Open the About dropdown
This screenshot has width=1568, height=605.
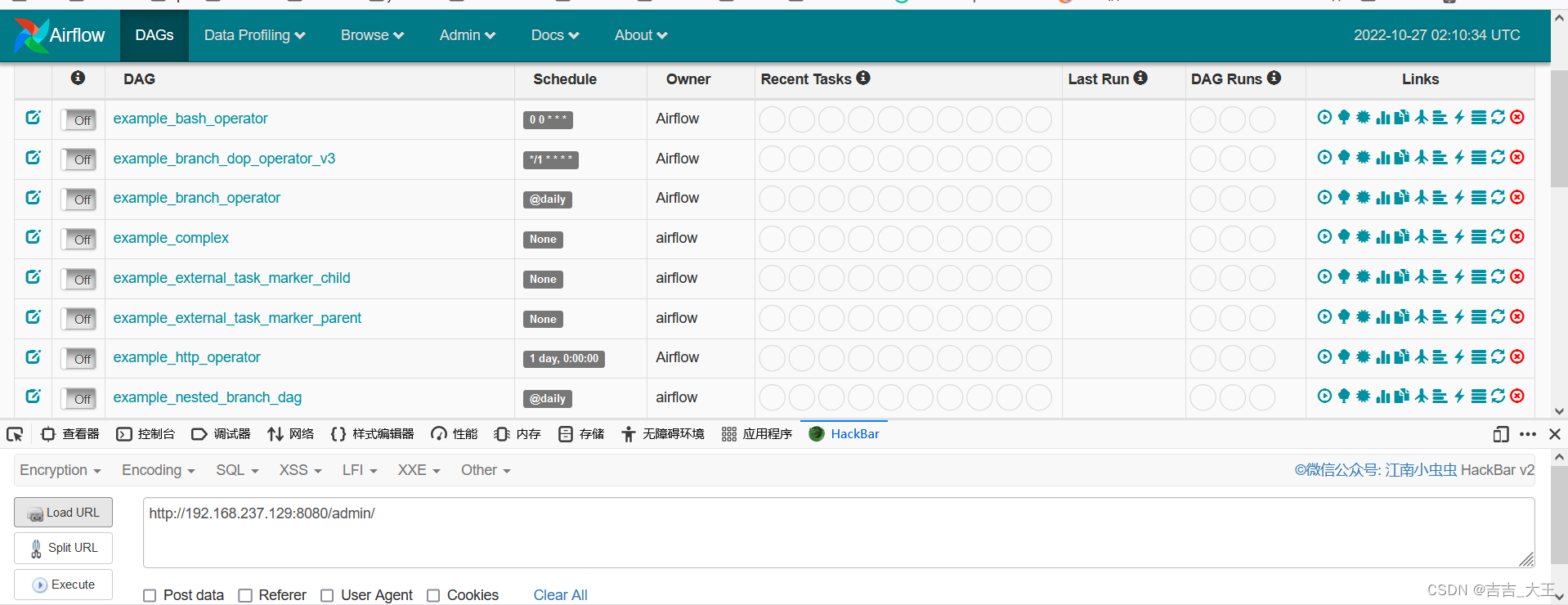tap(641, 35)
